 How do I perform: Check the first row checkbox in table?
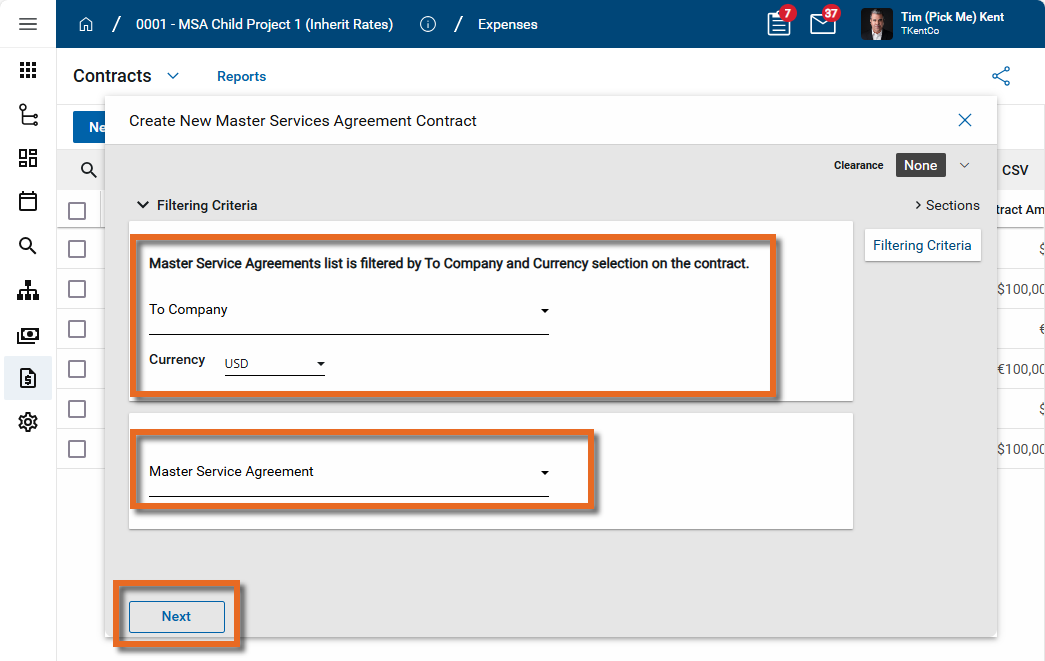[x=77, y=249]
